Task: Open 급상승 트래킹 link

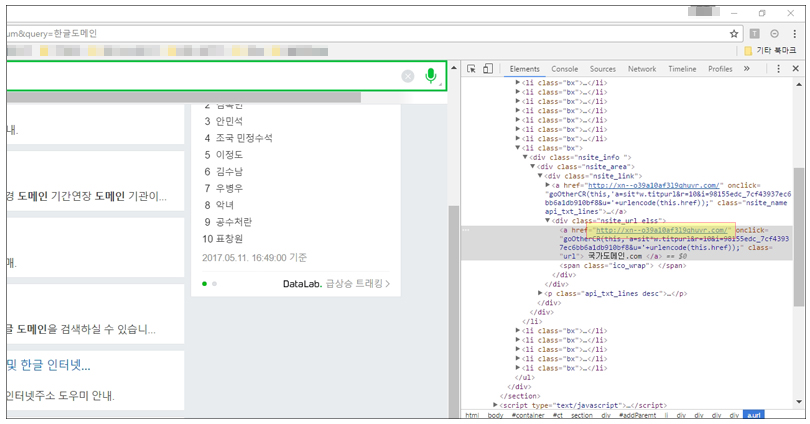Action: pos(357,284)
